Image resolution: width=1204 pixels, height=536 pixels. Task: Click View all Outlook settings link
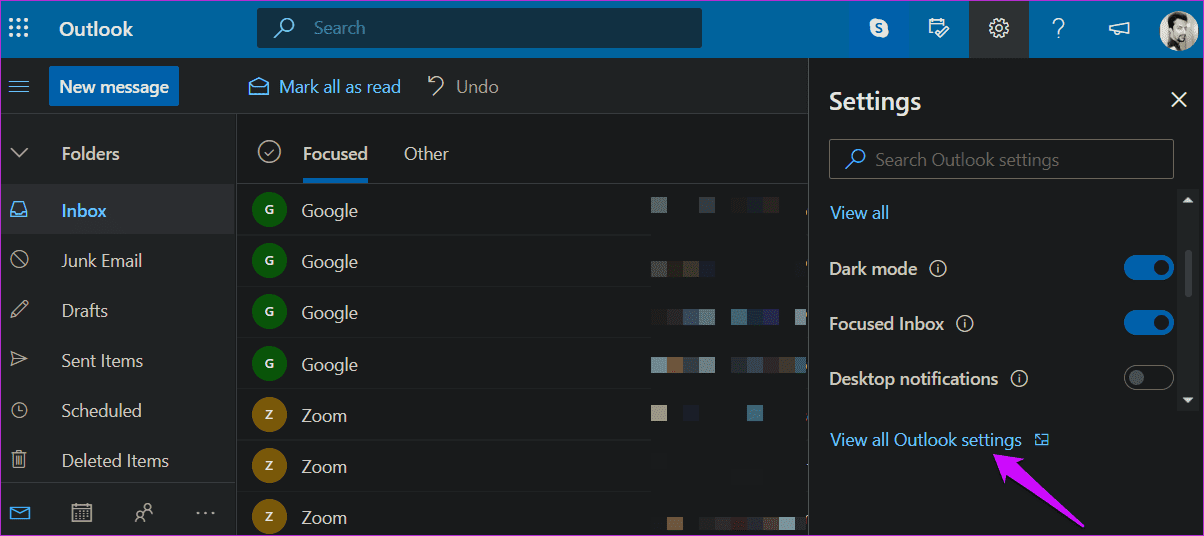[926, 440]
